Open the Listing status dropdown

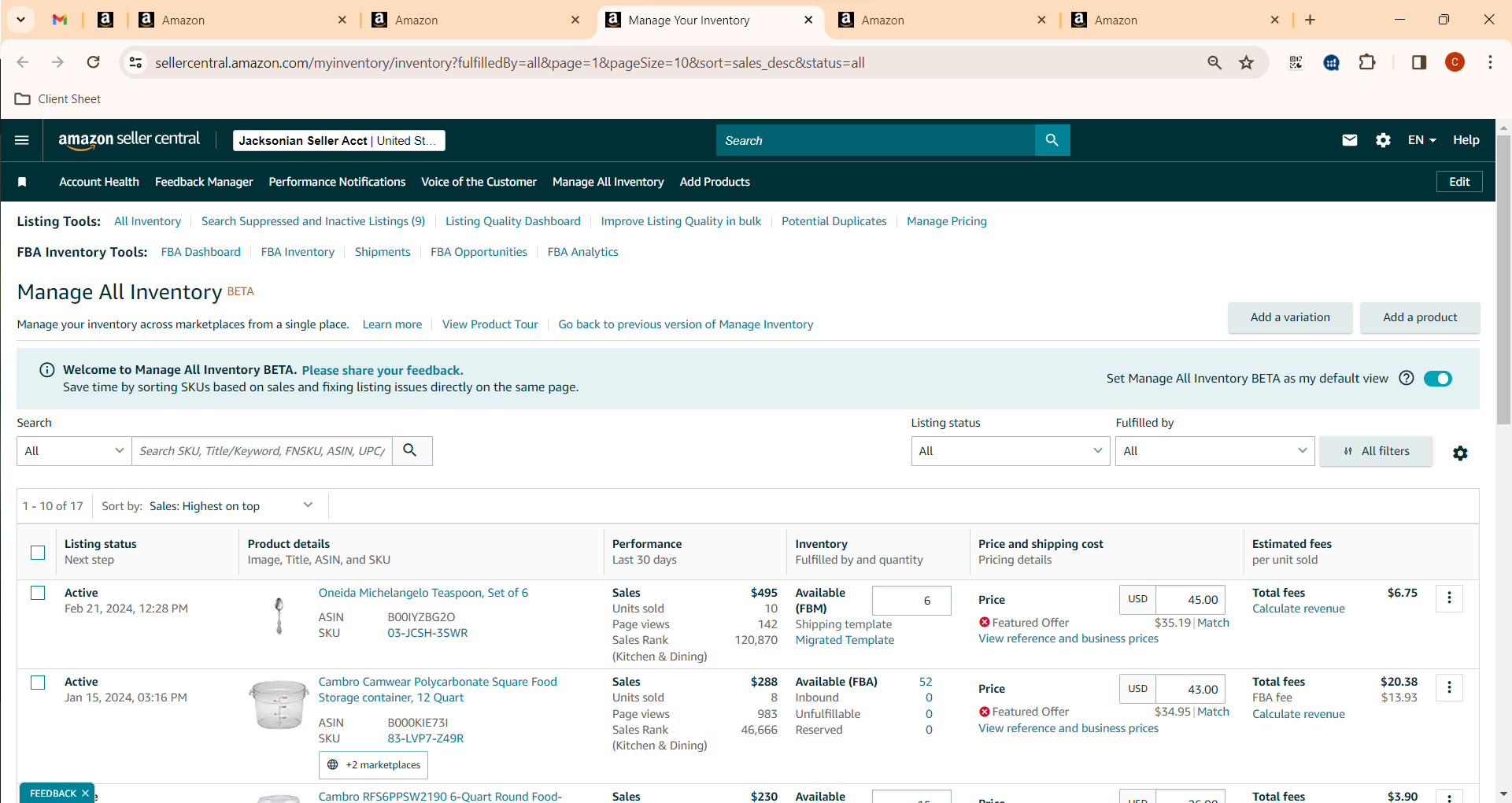1011,450
